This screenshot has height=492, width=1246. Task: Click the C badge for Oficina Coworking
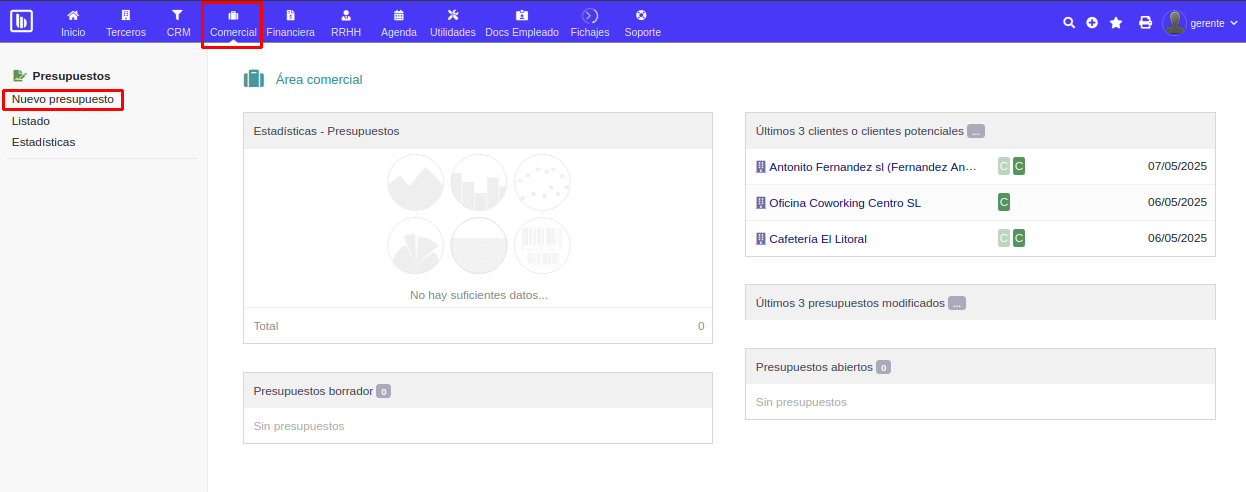pos(1004,202)
